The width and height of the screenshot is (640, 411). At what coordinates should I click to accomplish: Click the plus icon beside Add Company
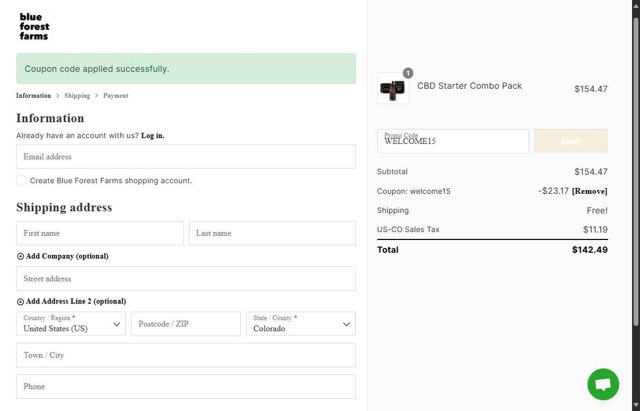[x=20, y=256]
